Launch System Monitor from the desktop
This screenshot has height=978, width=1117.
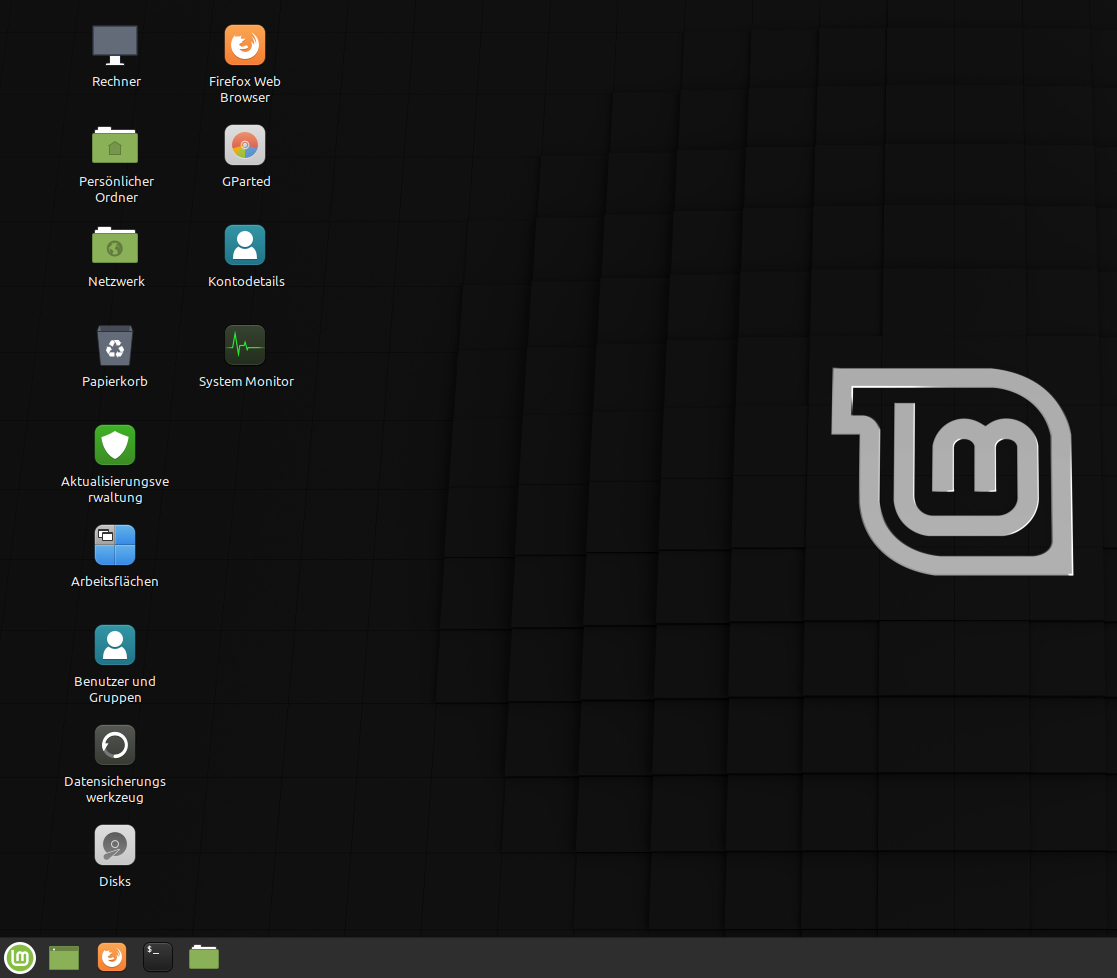tap(244, 345)
